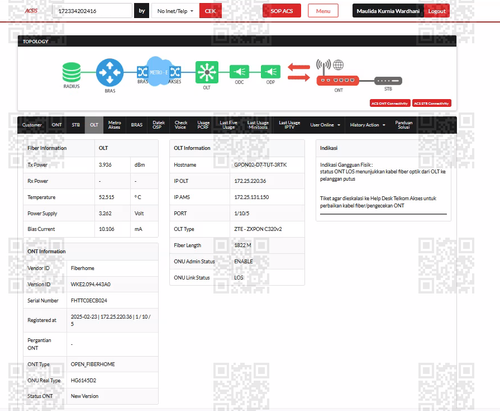Viewport: 500px width, 411px height.
Task: Click the green OLT node icon
Action: click(207, 72)
